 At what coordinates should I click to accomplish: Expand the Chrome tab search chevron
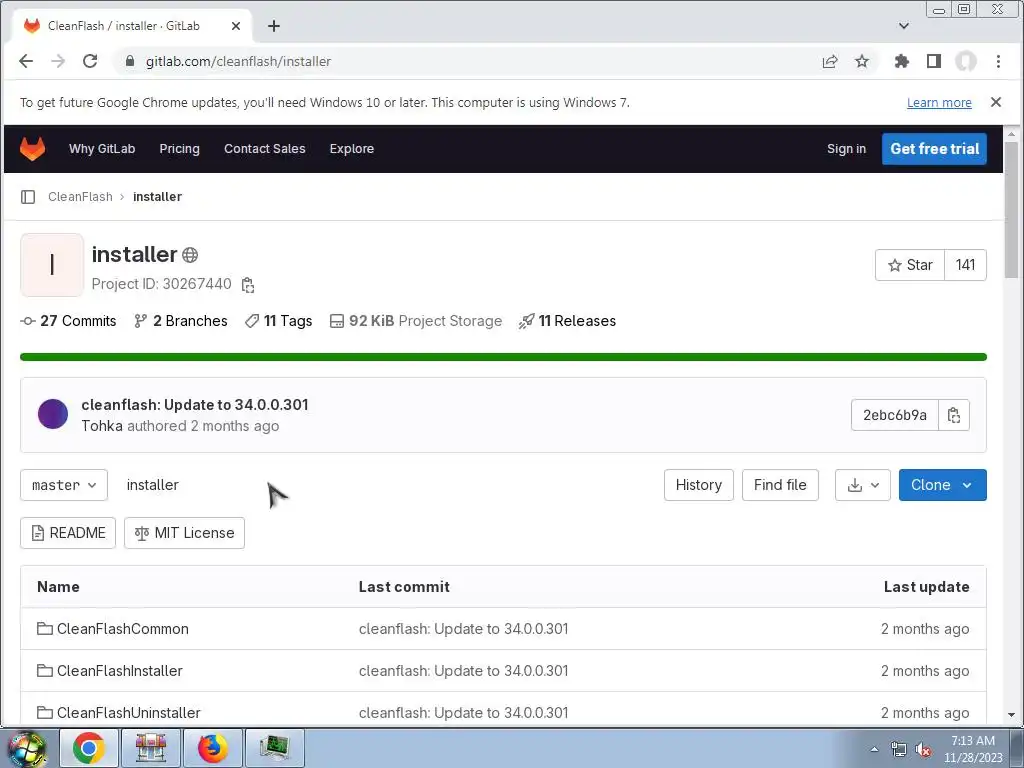[904, 26]
